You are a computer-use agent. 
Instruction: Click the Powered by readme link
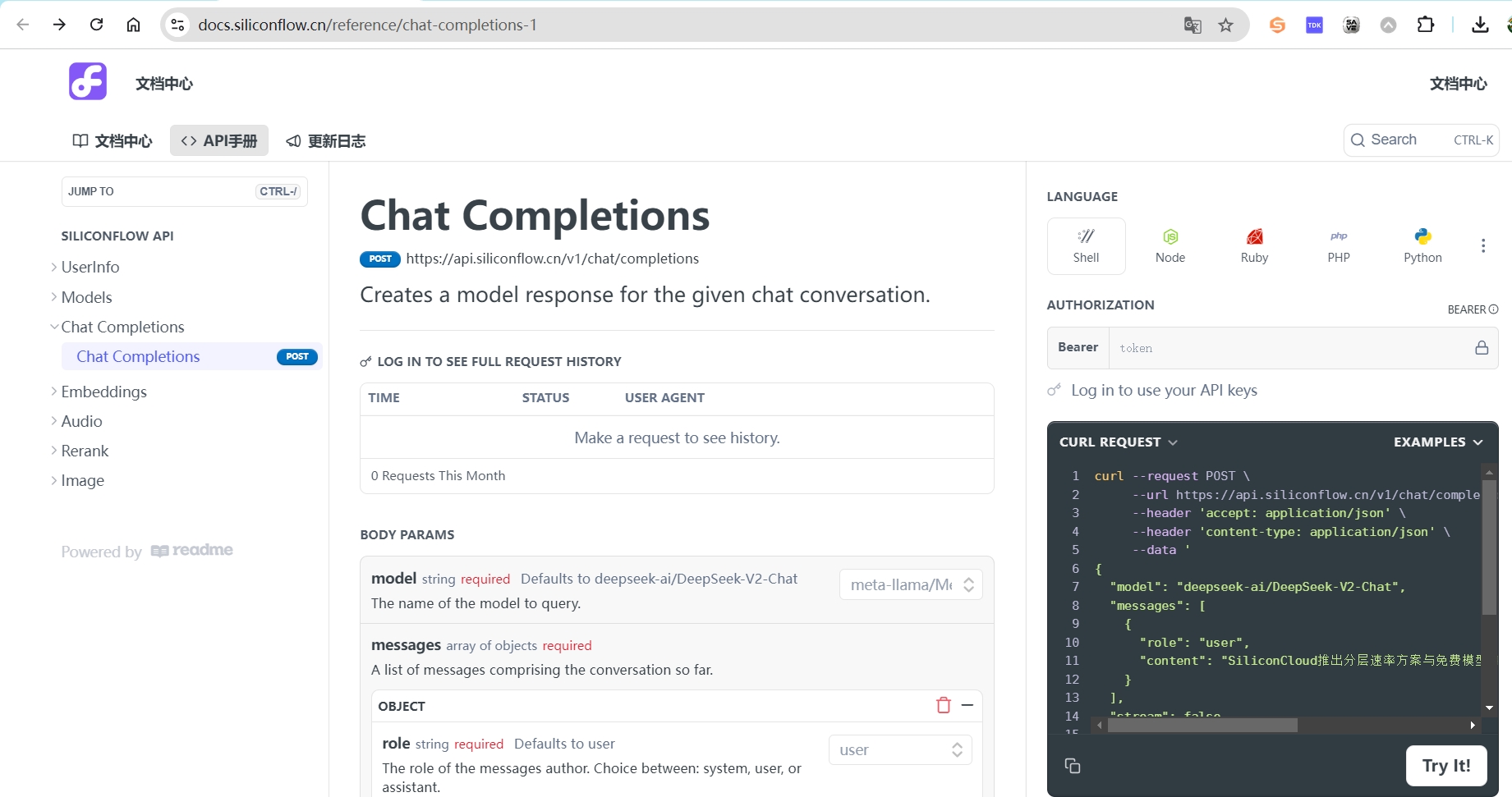(x=147, y=551)
